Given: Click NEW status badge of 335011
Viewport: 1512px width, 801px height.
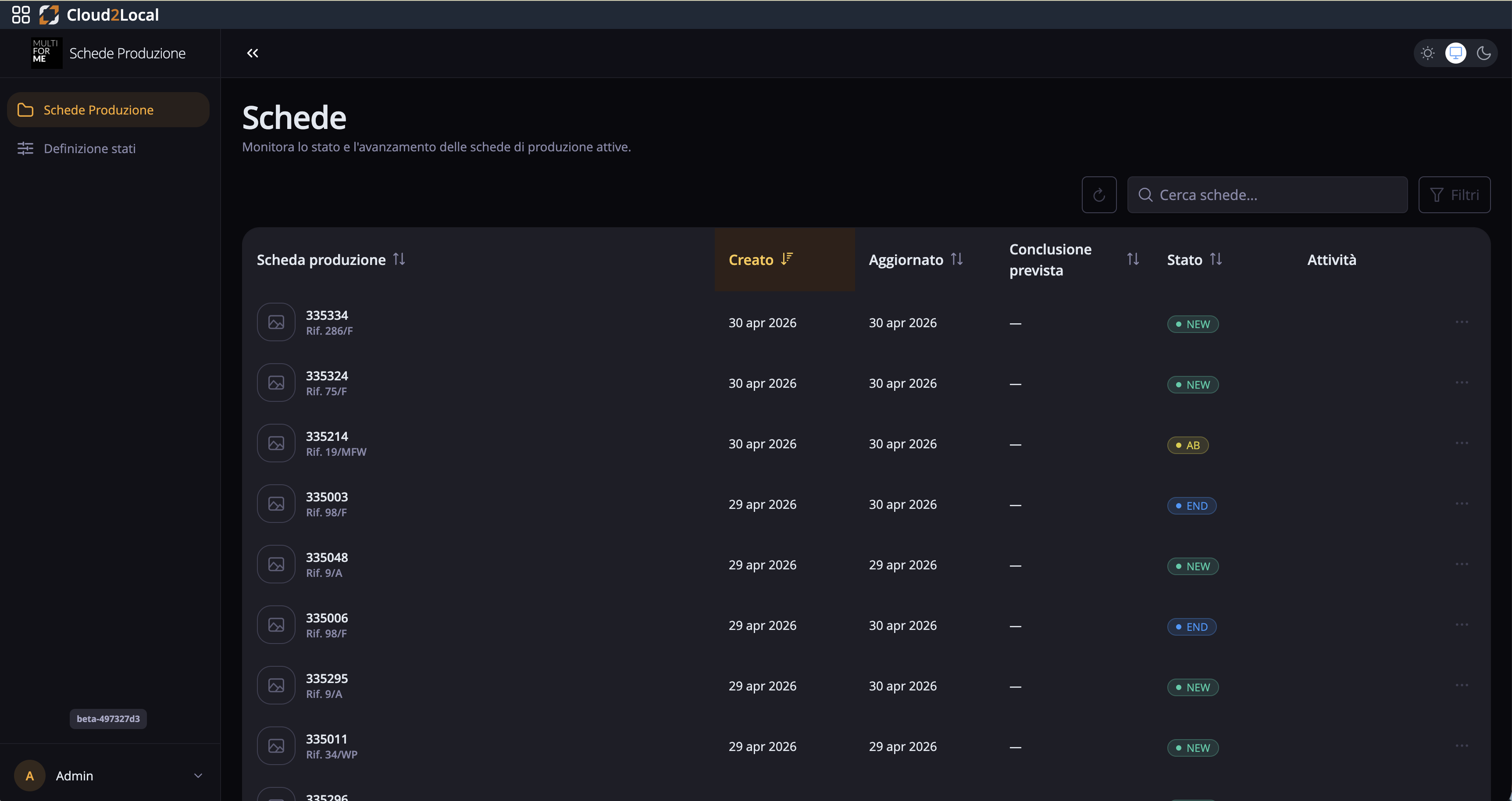Looking at the screenshot, I should click(1193, 747).
